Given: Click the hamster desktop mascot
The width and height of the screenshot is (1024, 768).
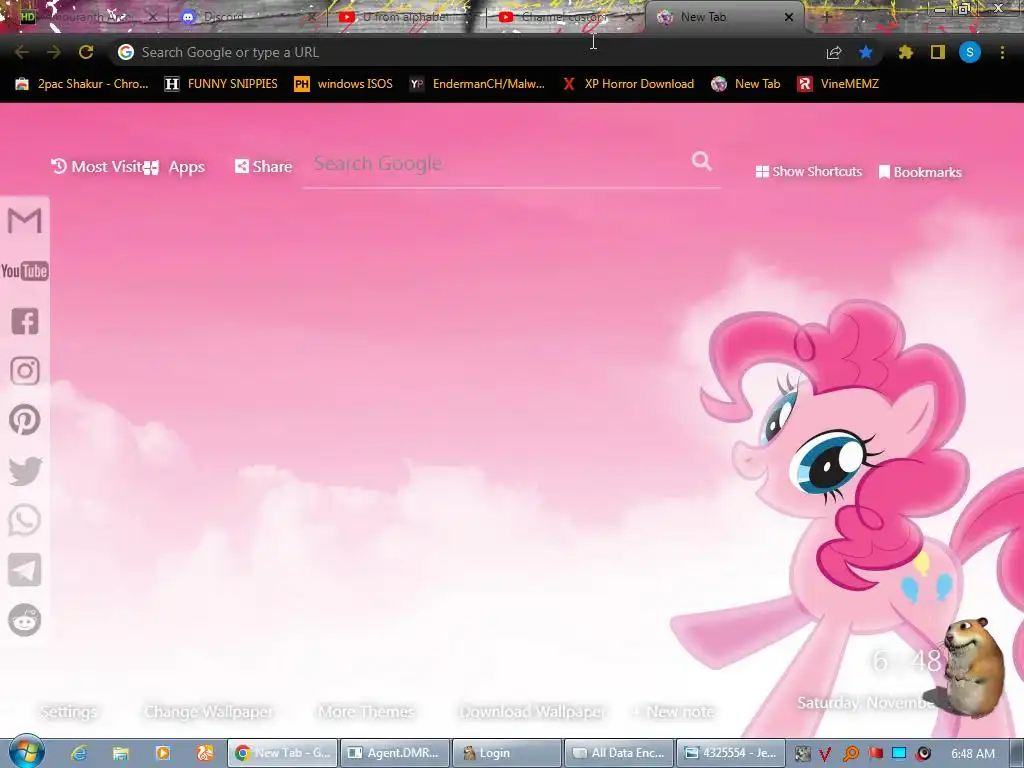Looking at the screenshot, I should click(x=973, y=666).
